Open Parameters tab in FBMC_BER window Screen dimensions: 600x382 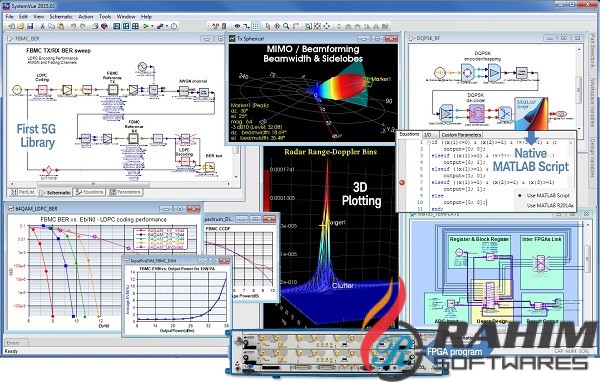tap(125, 192)
